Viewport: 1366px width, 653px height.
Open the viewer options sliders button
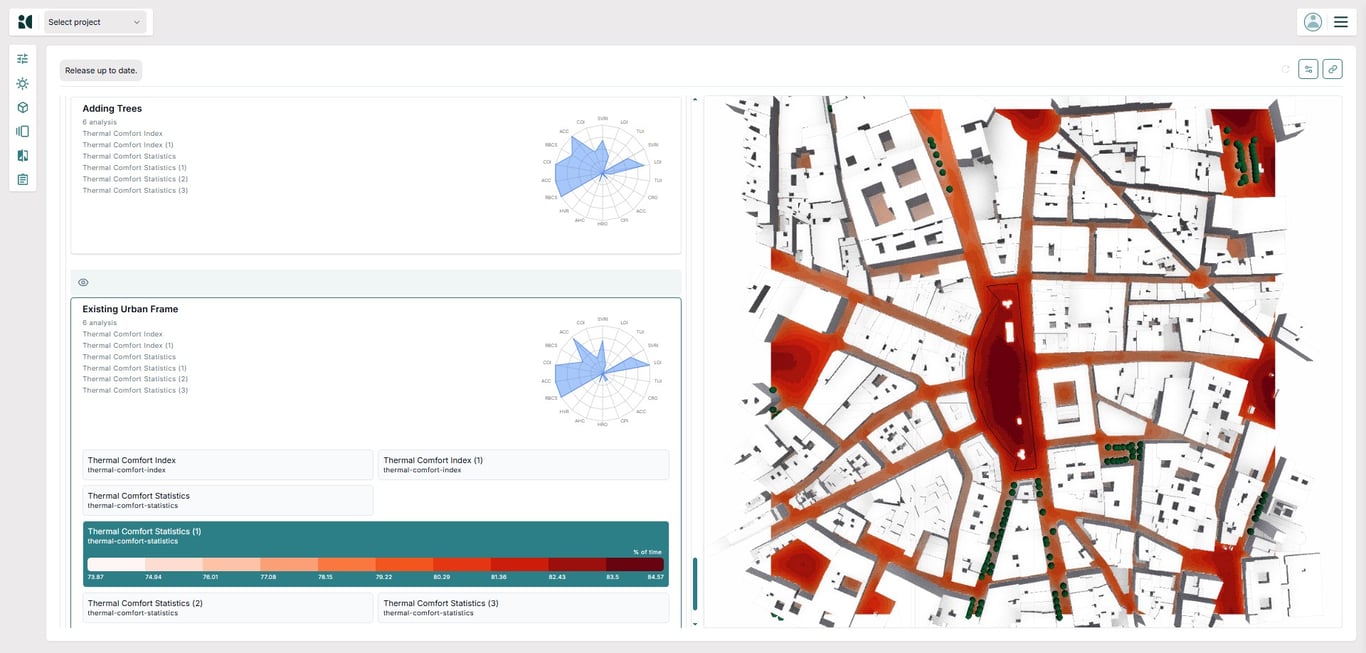click(1308, 69)
